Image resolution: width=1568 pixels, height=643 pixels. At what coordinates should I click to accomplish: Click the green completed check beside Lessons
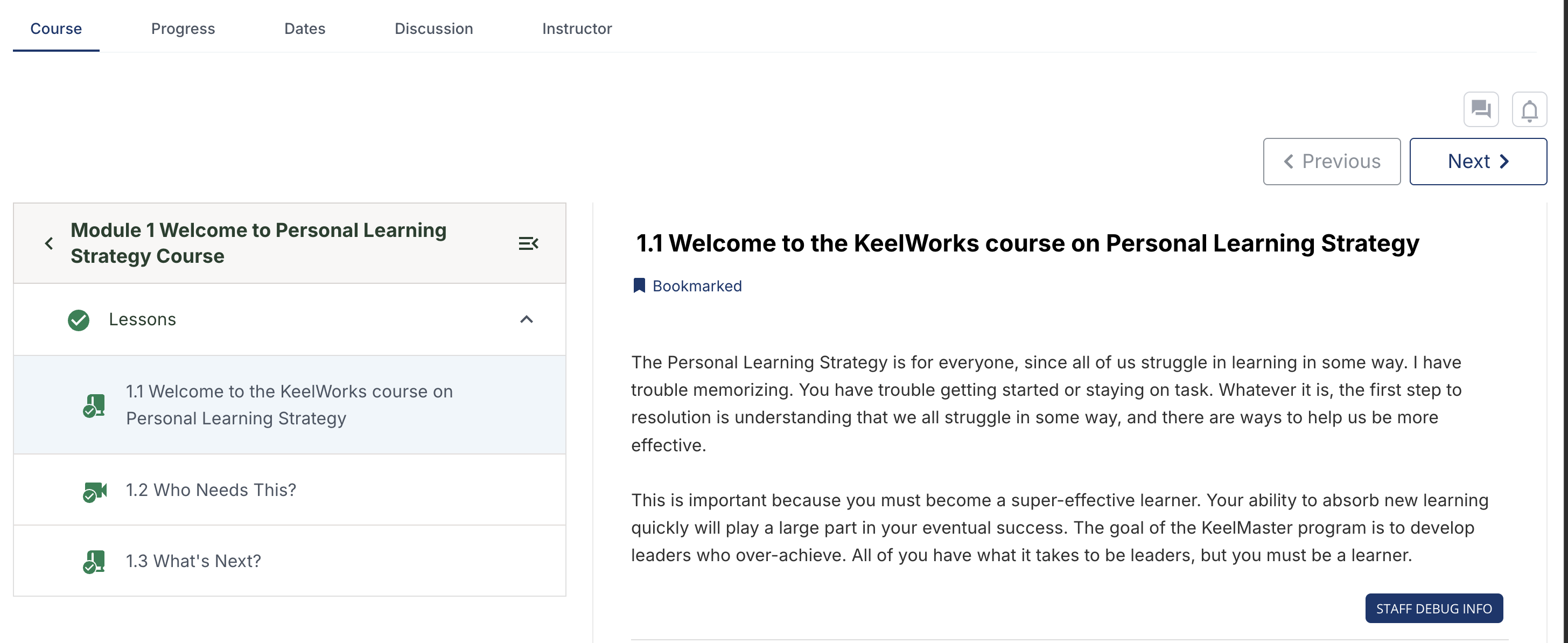79,320
